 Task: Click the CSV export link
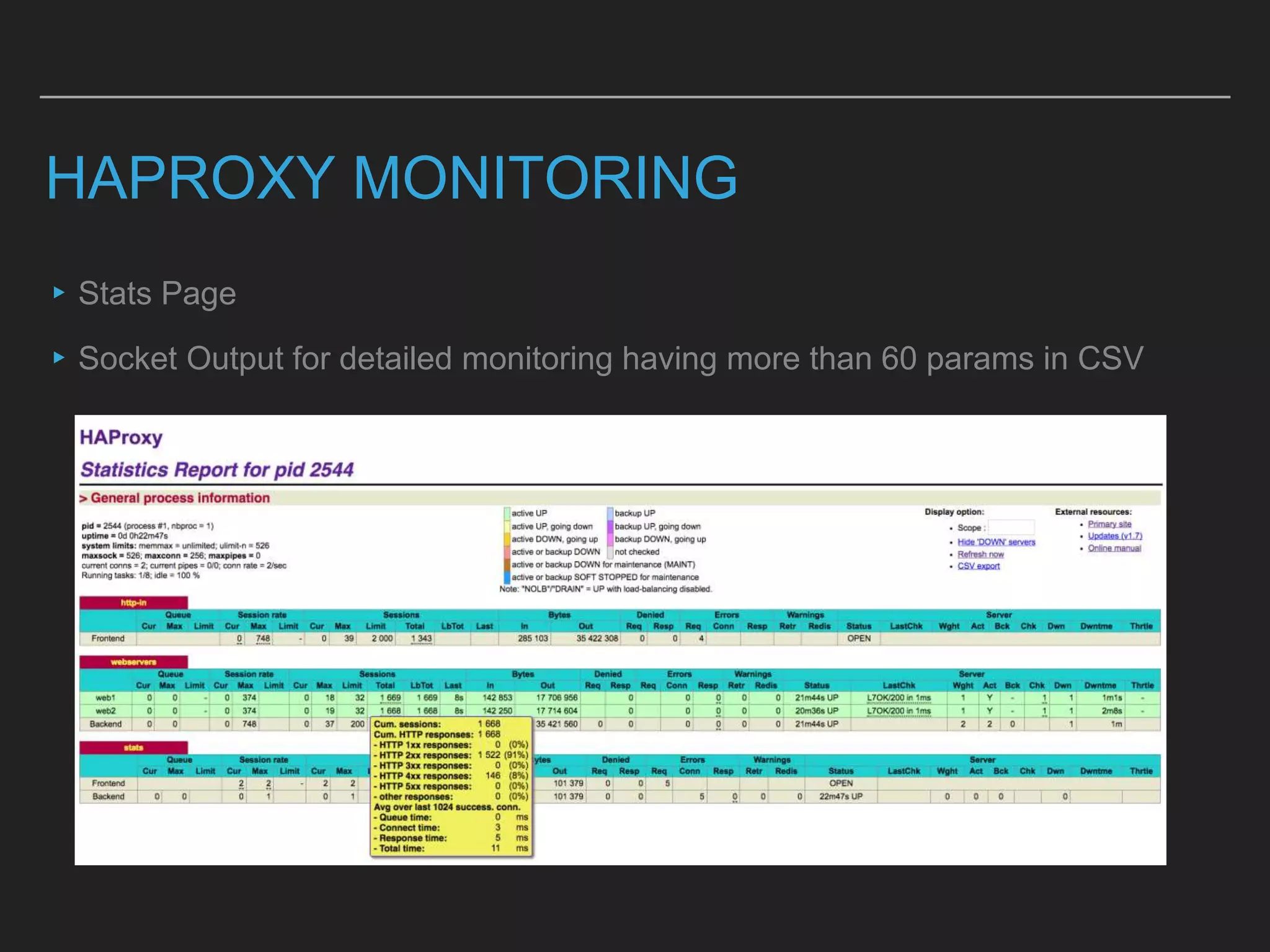pyautogui.click(x=979, y=566)
